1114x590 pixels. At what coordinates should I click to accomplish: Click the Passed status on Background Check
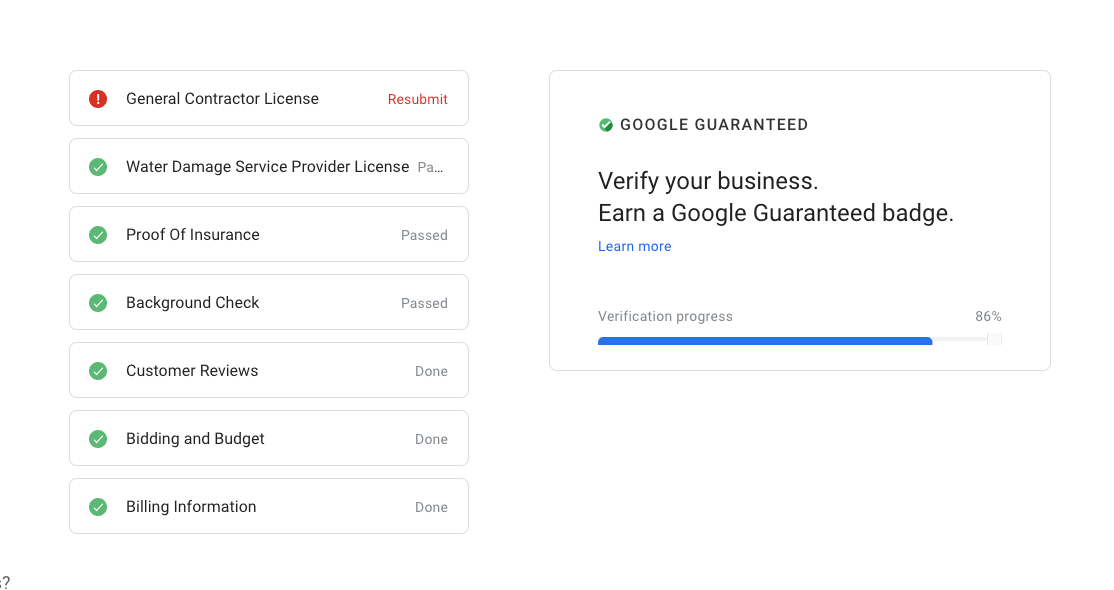(x=424, y=304)
